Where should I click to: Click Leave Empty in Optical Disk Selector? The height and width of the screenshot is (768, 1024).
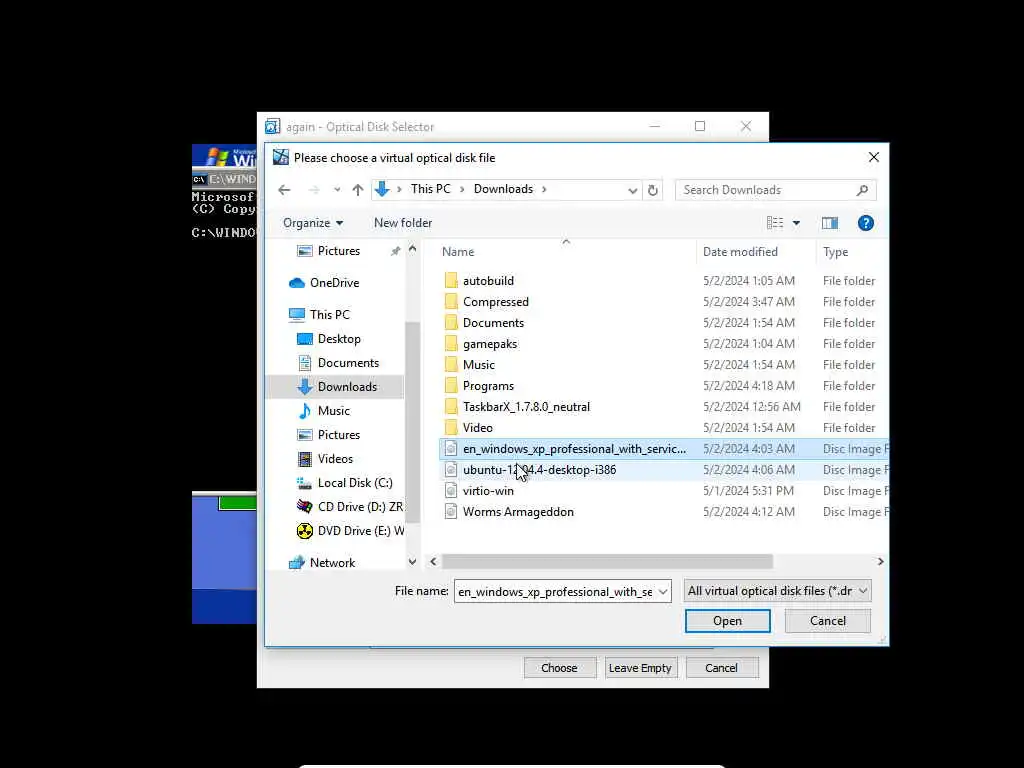[x=640, y=668]
